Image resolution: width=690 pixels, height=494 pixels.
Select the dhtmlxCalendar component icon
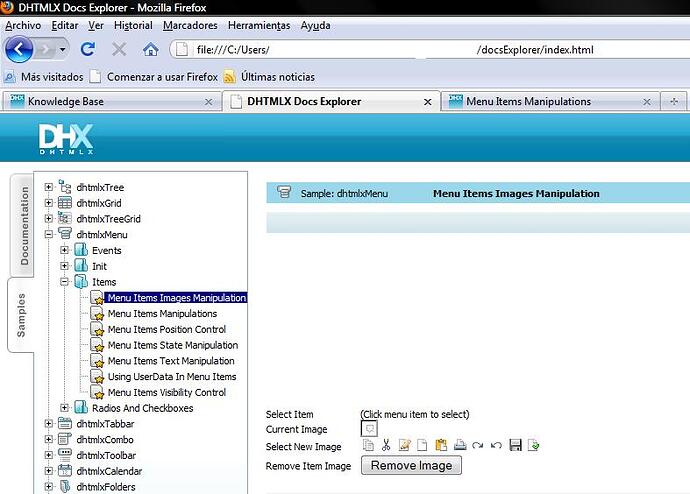tap(65, 471)
